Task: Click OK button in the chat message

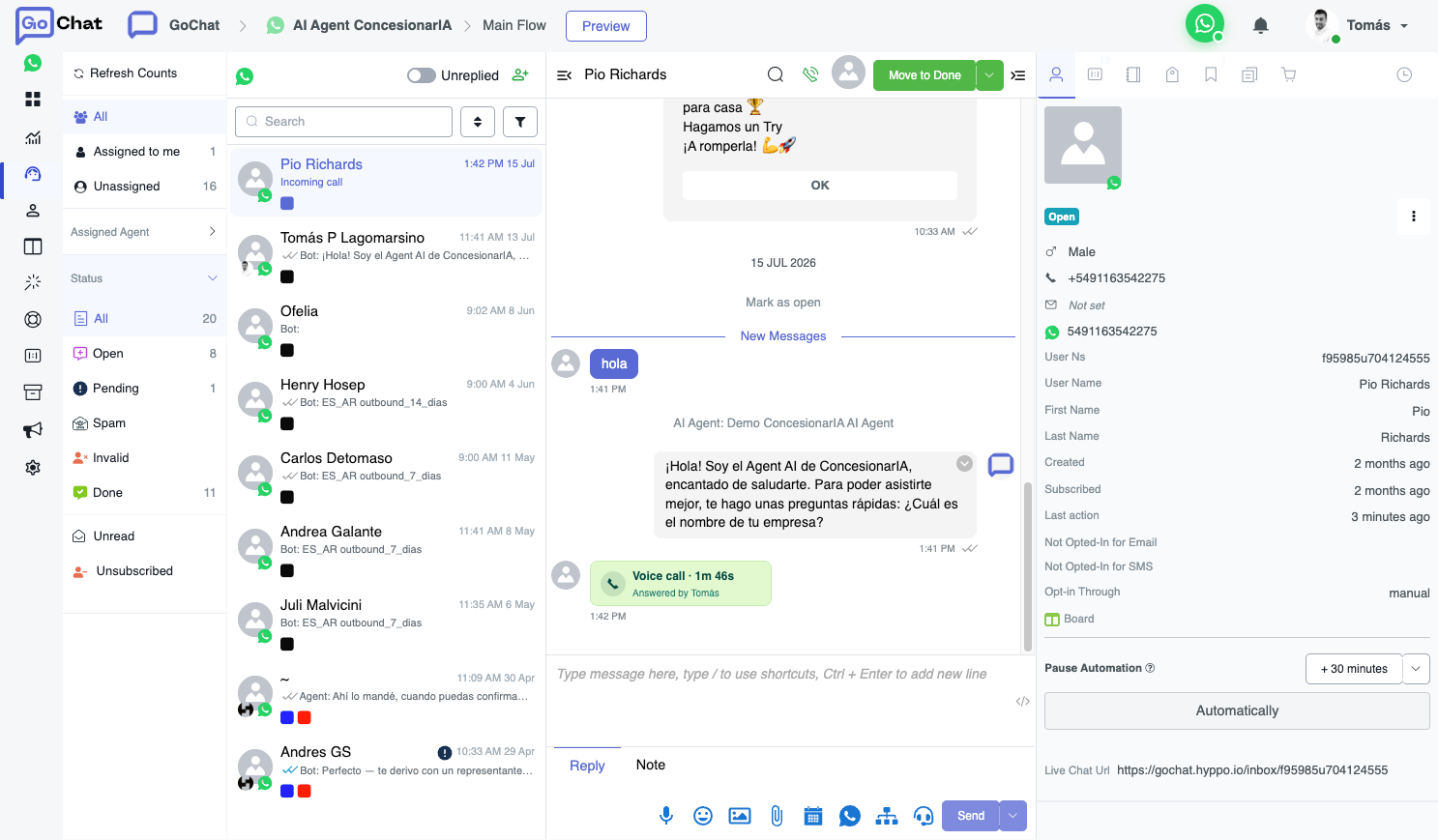Action: [820, 186]
